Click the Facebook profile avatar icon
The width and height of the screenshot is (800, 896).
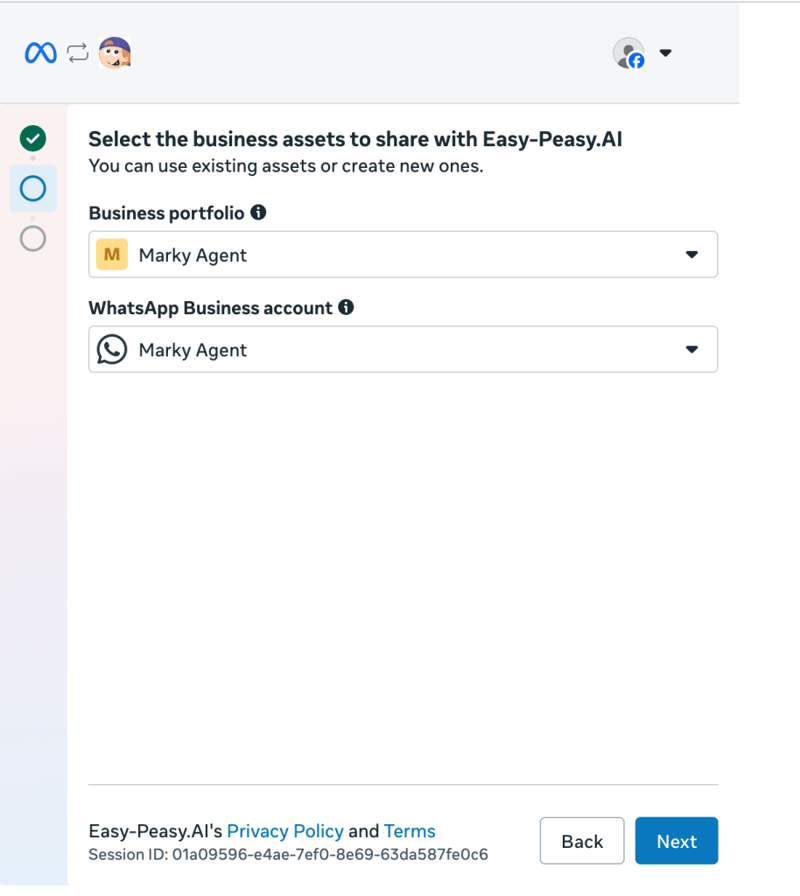click(x=629, y=53)
